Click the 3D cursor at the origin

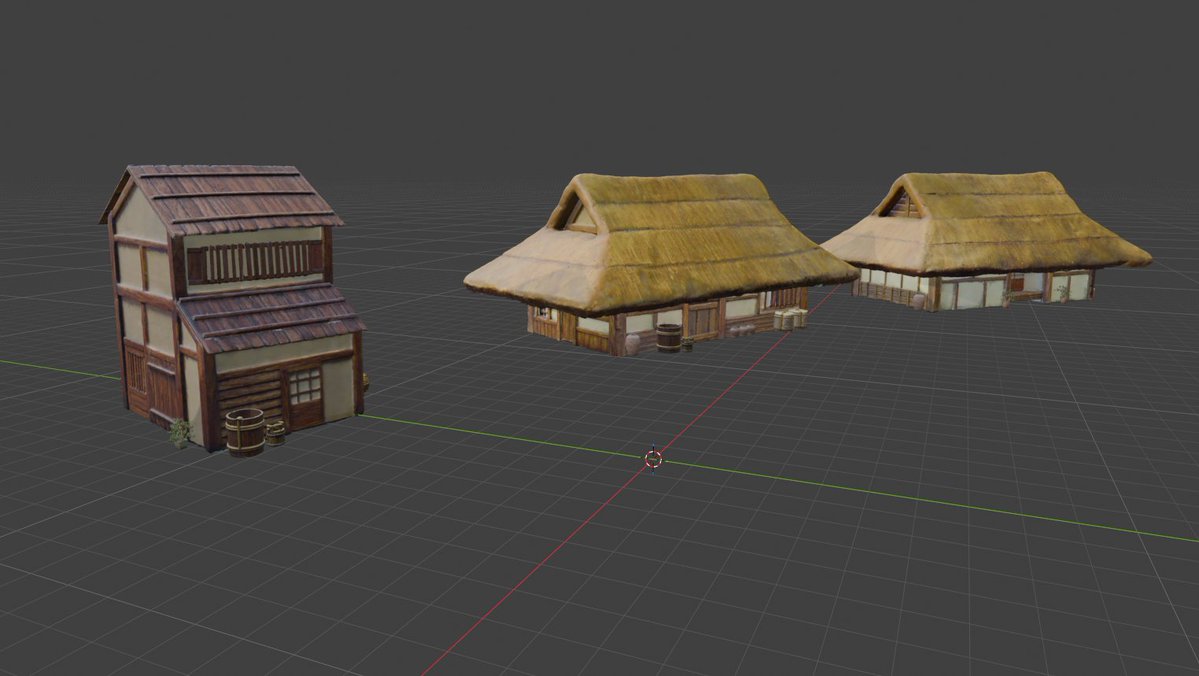[653, 459]
